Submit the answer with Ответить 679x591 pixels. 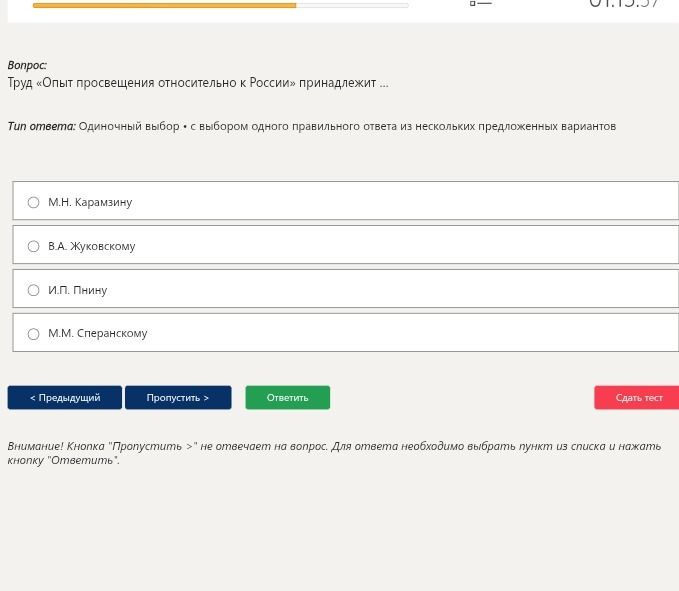(x=288, y=397)
